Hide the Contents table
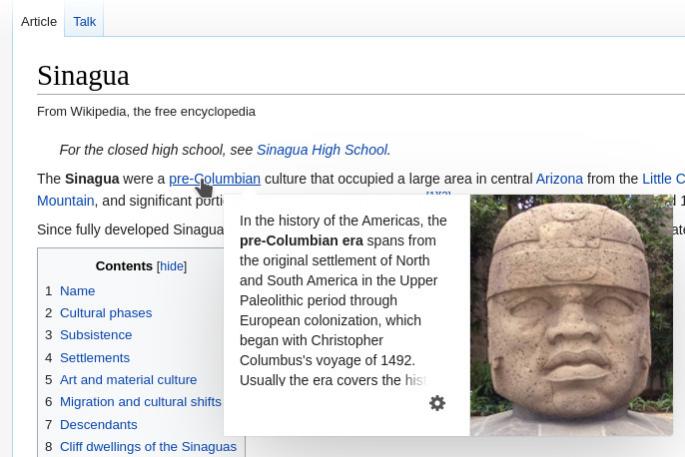Image resolution: width=685 pixels, height=457 pixels. [172, 266]
